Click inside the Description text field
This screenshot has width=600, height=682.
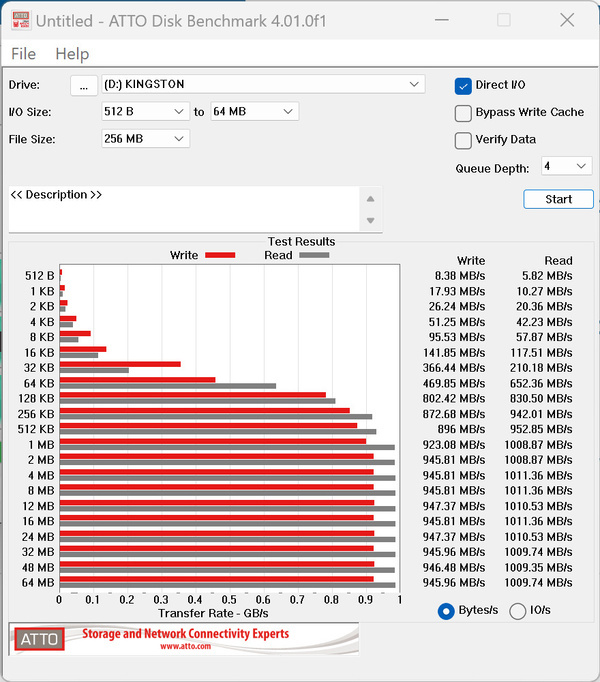pos(184,209)
